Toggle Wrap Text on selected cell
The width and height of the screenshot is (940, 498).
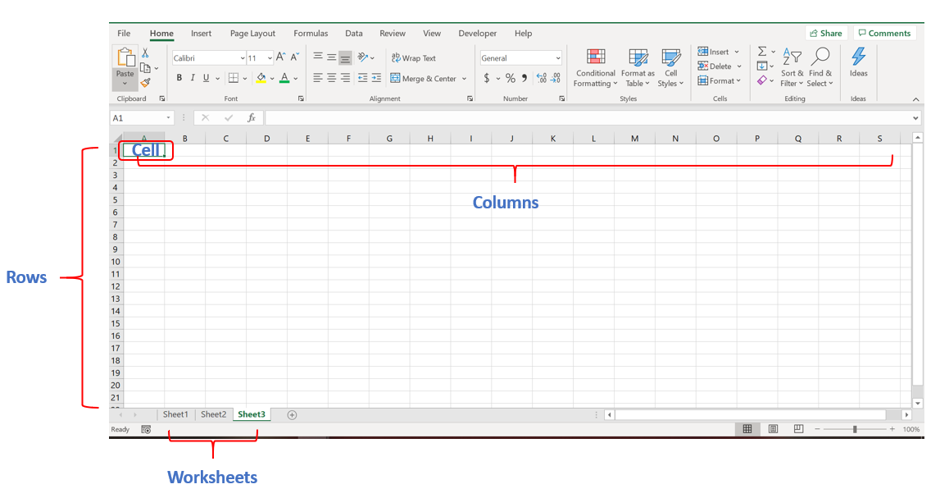[x=414, y=58]
